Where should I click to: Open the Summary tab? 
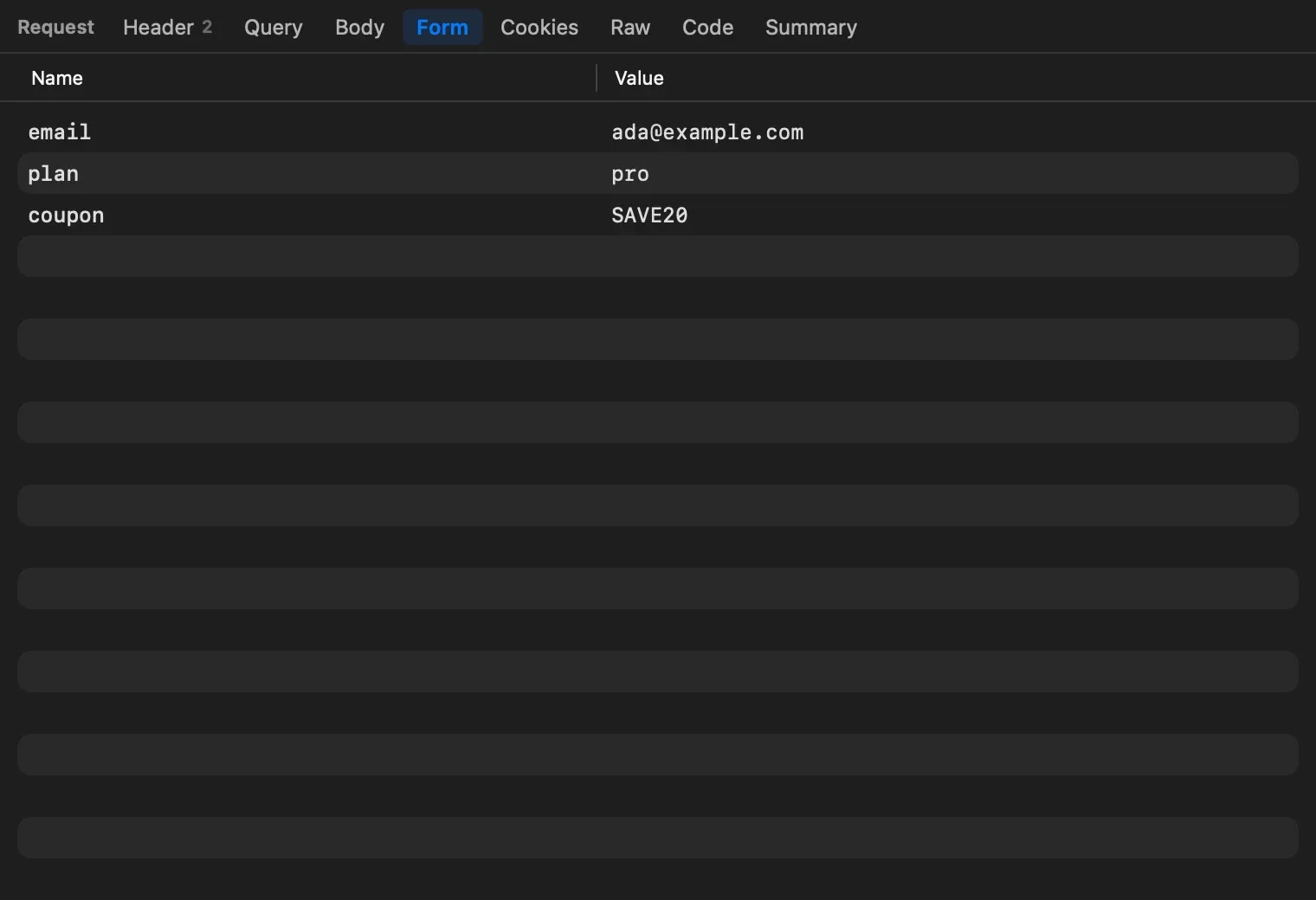point(811,28)
